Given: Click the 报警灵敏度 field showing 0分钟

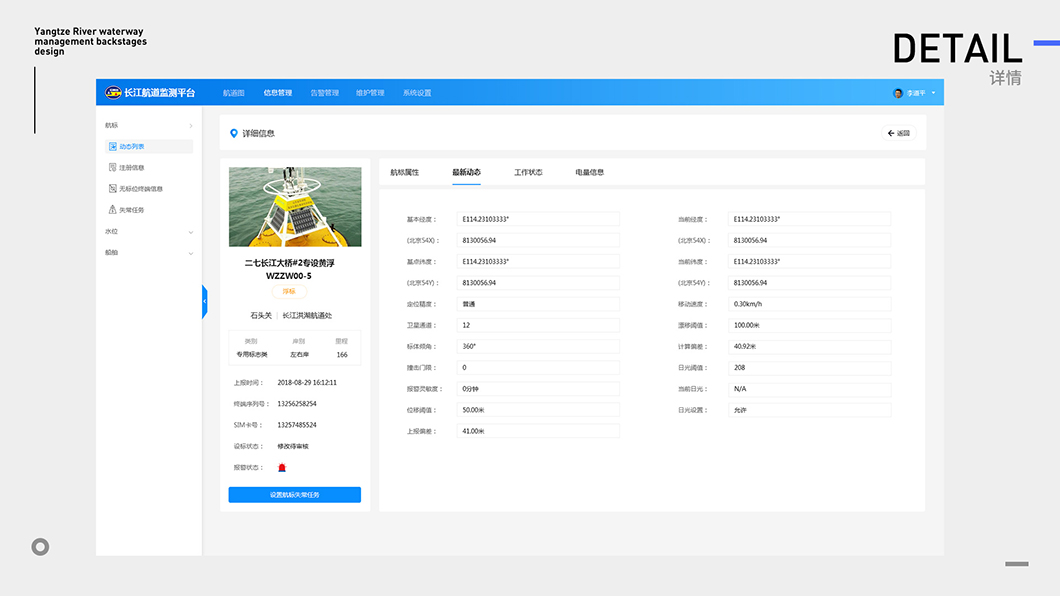Looking at the screenshot, I should tap(538, 389).
